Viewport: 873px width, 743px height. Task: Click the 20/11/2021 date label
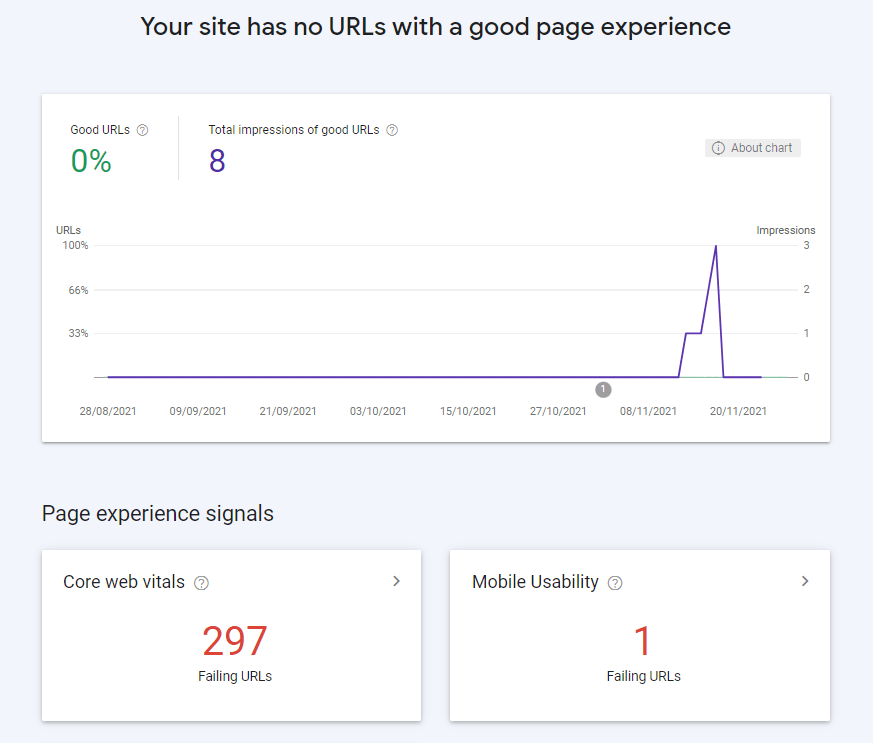point(738,411)
